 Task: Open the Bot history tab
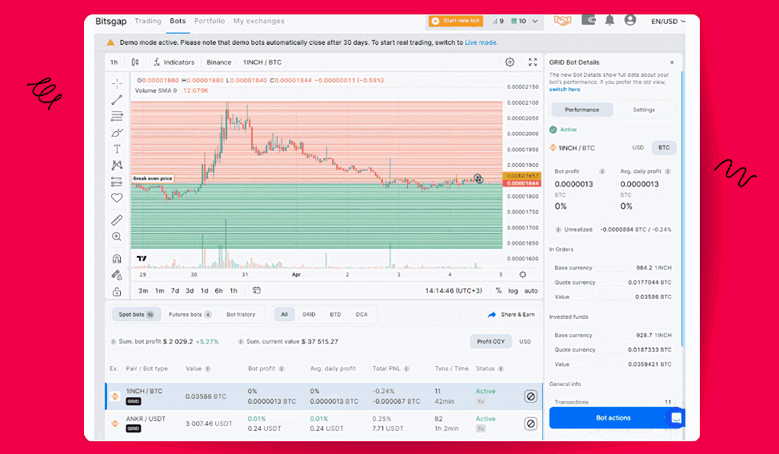240,314
